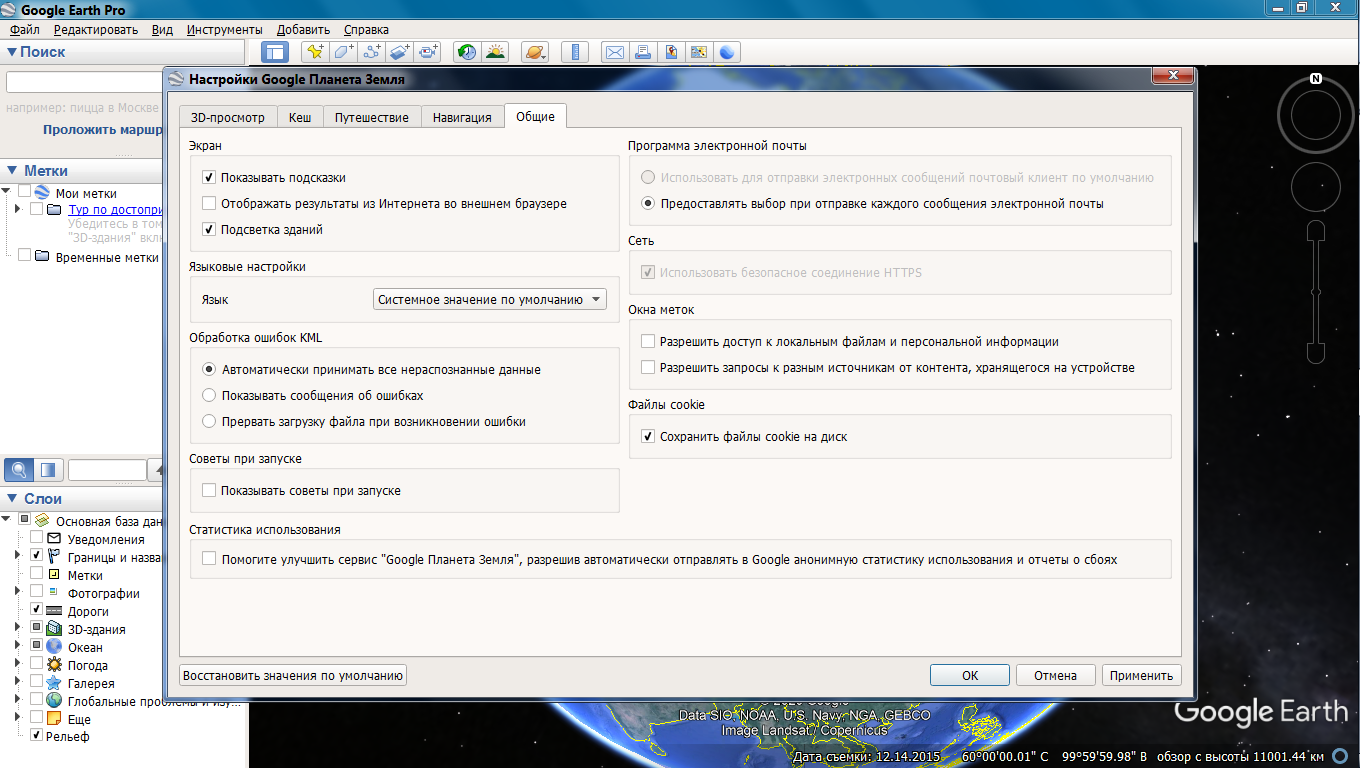Open the Язык language dropdown
The width and height of the screenshot is (1360, 768).
click(489, 299)
